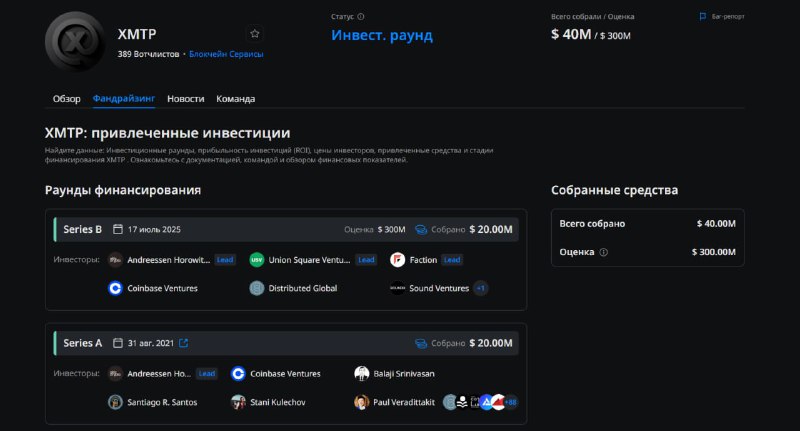Click the Distributed Global investor
The height and width of the screenshot is (431, 800).
(x=303, y=288)
